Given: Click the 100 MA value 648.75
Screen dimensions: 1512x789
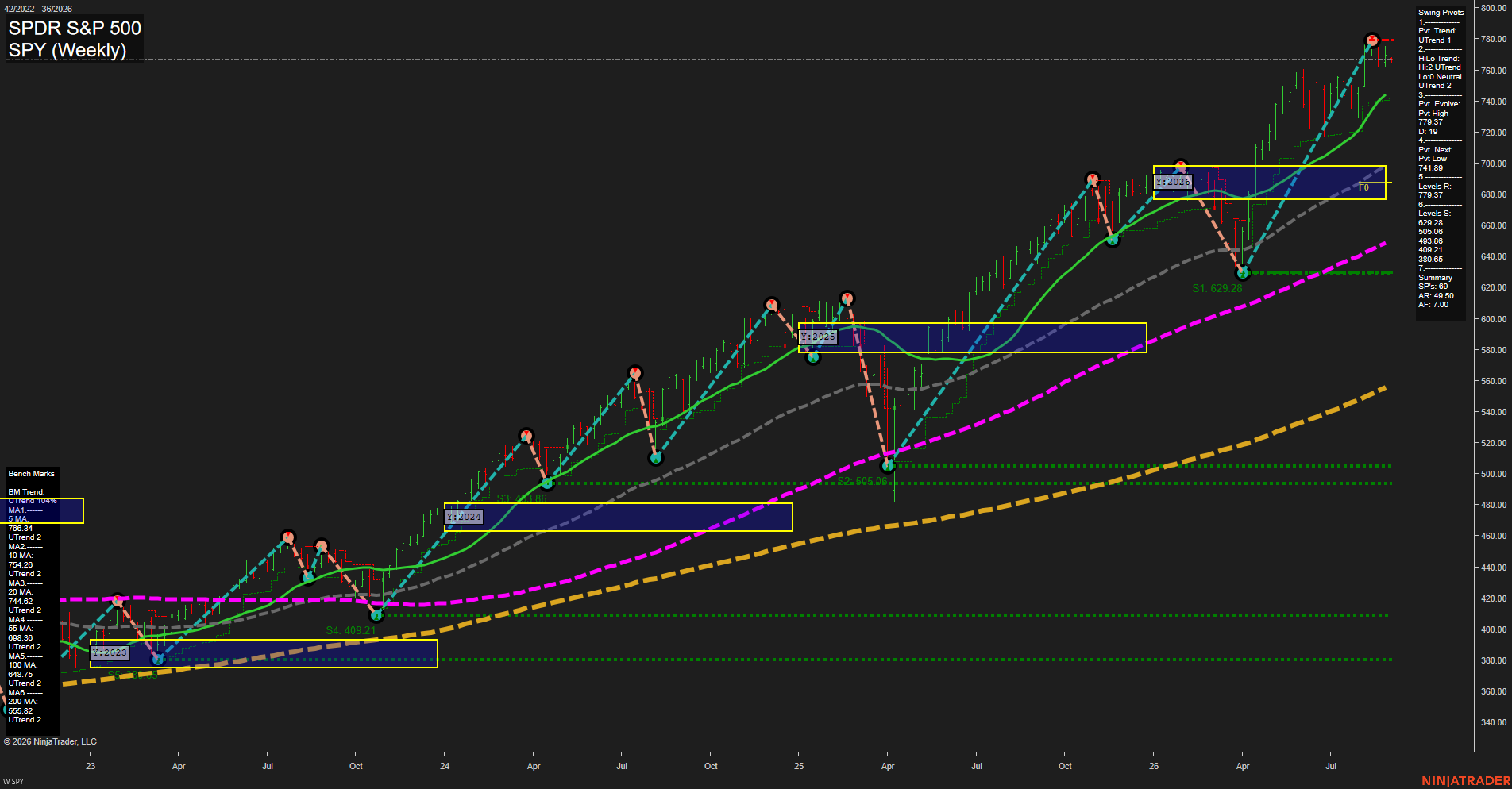Looking at the screenshot, I should tap(21, 675).
